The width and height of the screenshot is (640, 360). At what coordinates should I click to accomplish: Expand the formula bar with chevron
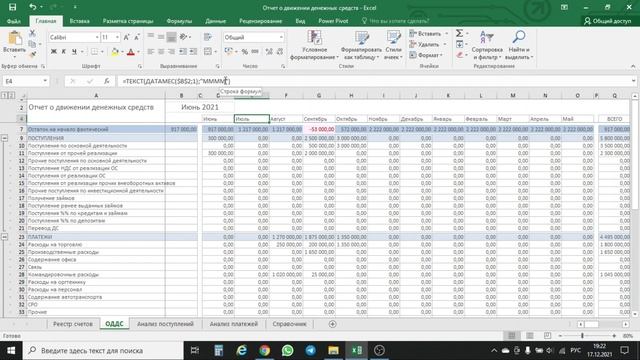(x=633, y=81)
